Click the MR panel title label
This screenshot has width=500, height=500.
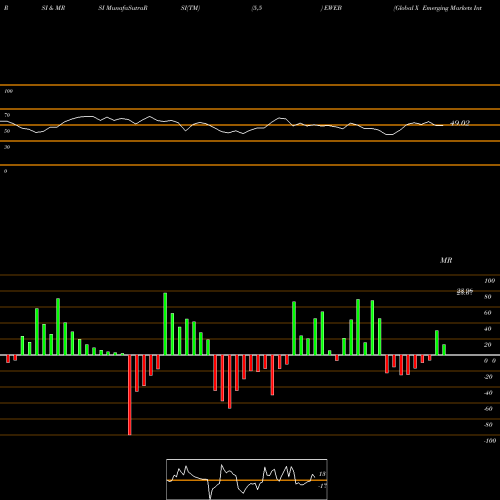point(446,260)
